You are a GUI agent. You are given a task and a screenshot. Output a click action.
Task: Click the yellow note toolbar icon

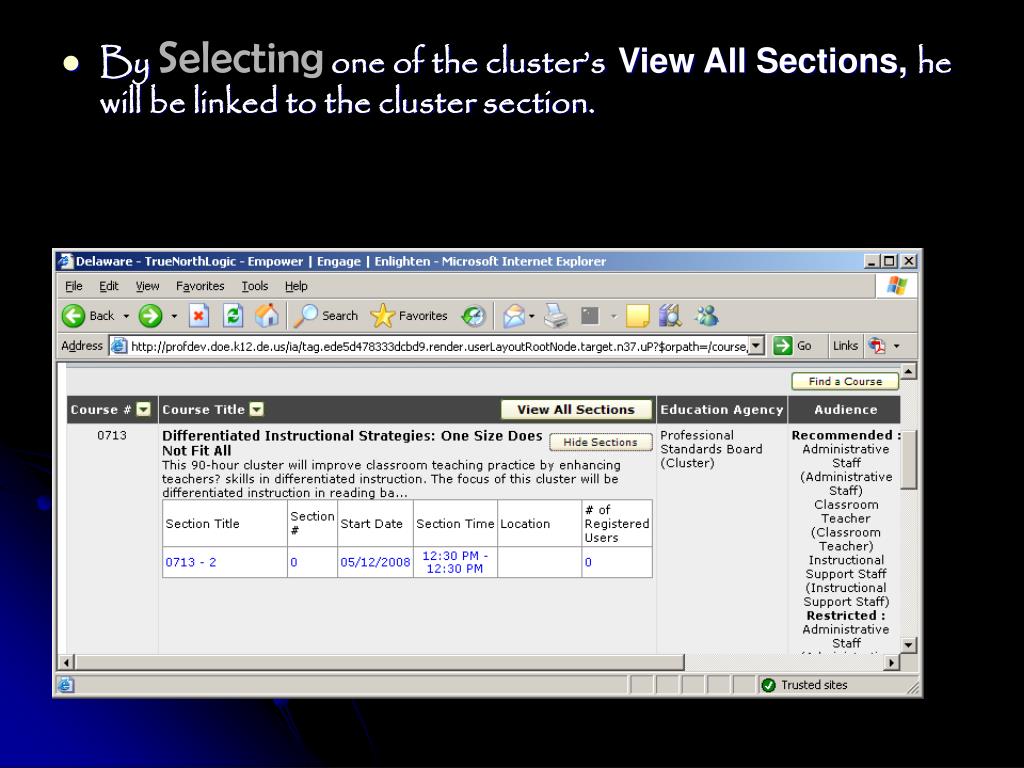coord(637,316)
